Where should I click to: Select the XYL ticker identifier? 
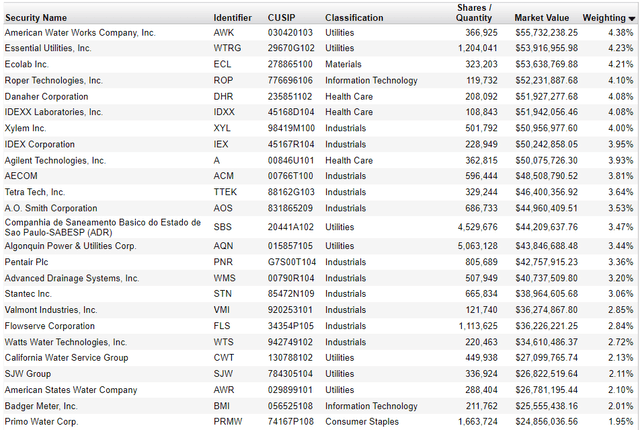222,128
